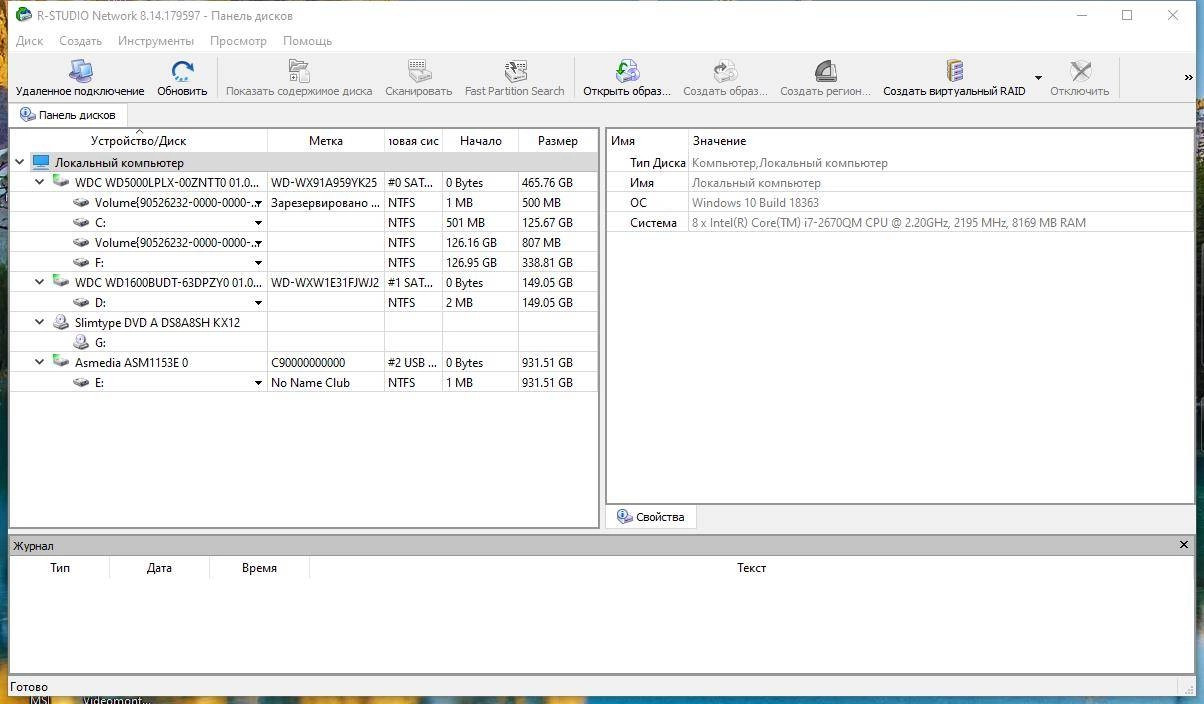Collapse the Локальный компьютер tree node
This screenshot has width=1204, height=704.
pyautogui.click(x=19, y=162)
